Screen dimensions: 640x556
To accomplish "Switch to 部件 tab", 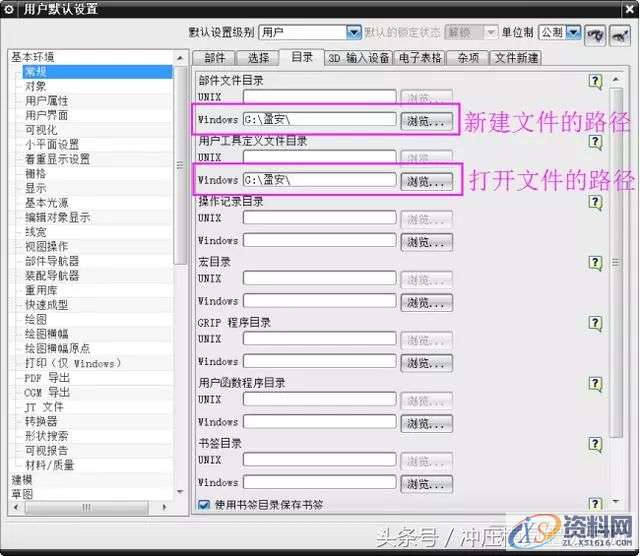I will [x=215, y=58].
